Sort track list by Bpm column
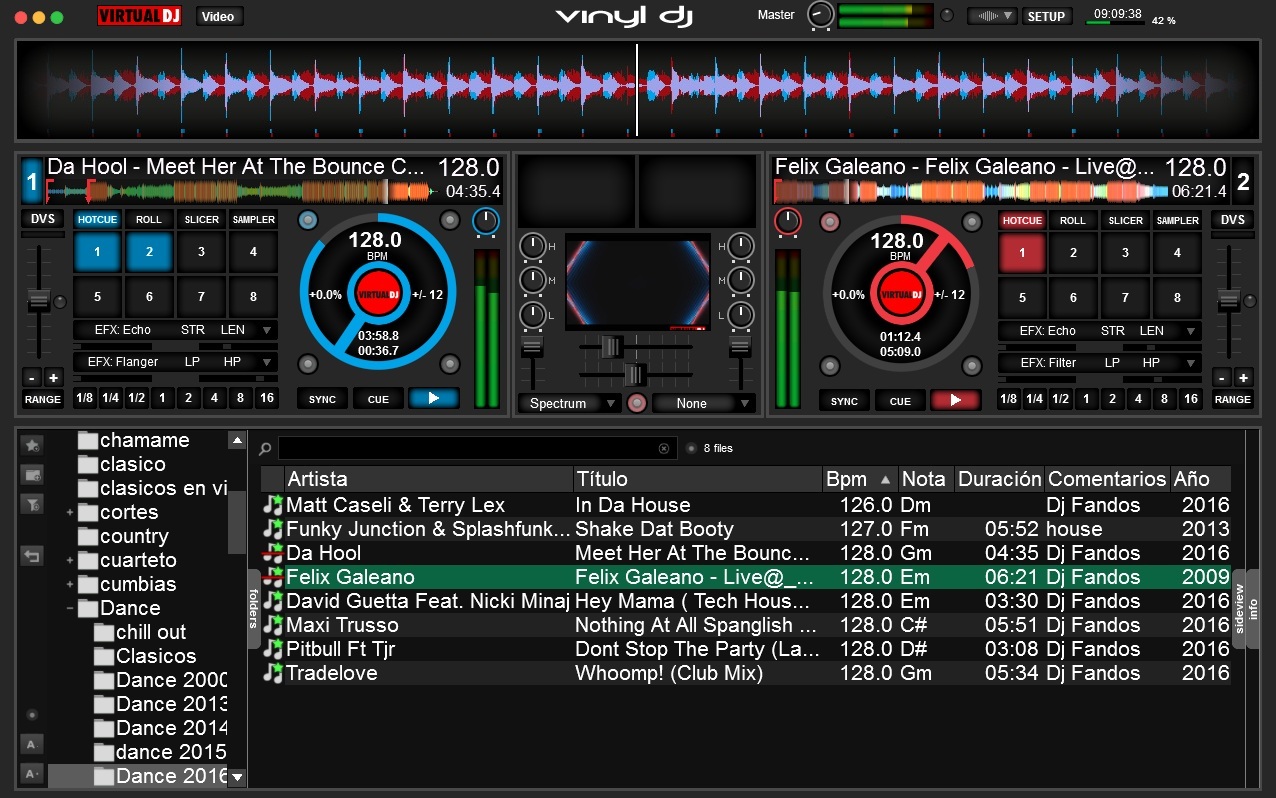The image size is (1276, 798). point(859,479)
